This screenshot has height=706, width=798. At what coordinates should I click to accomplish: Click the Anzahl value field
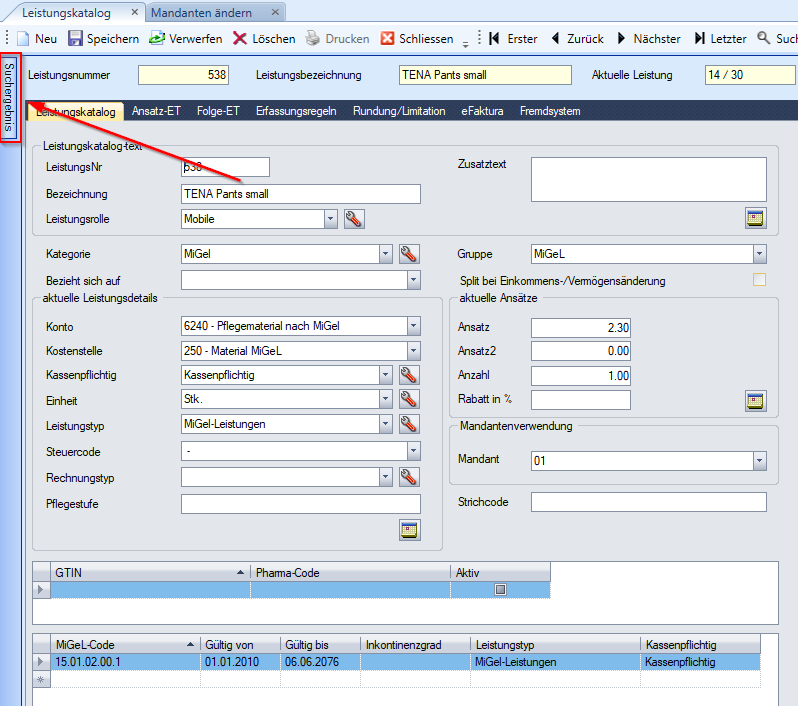(581, 376)
